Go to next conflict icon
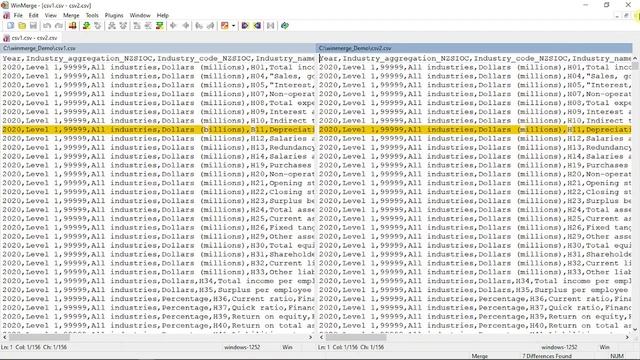640x360 pixels. (111, 26)
